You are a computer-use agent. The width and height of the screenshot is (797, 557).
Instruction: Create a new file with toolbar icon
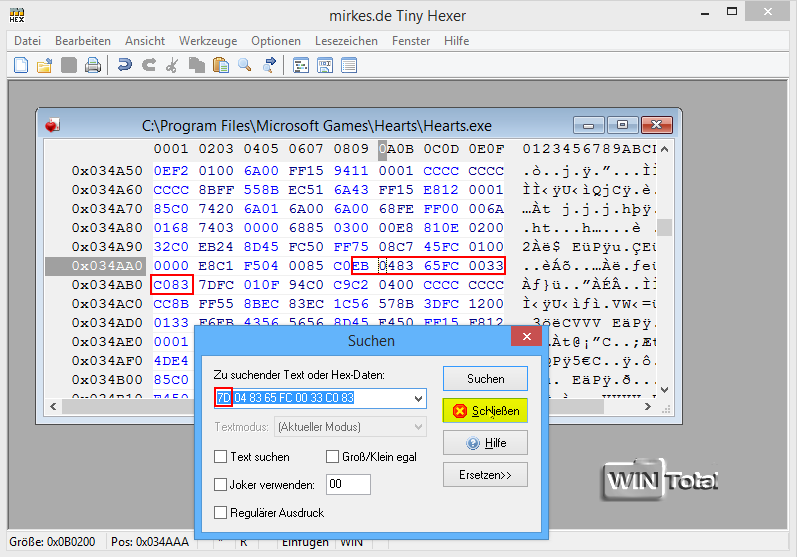21,65
